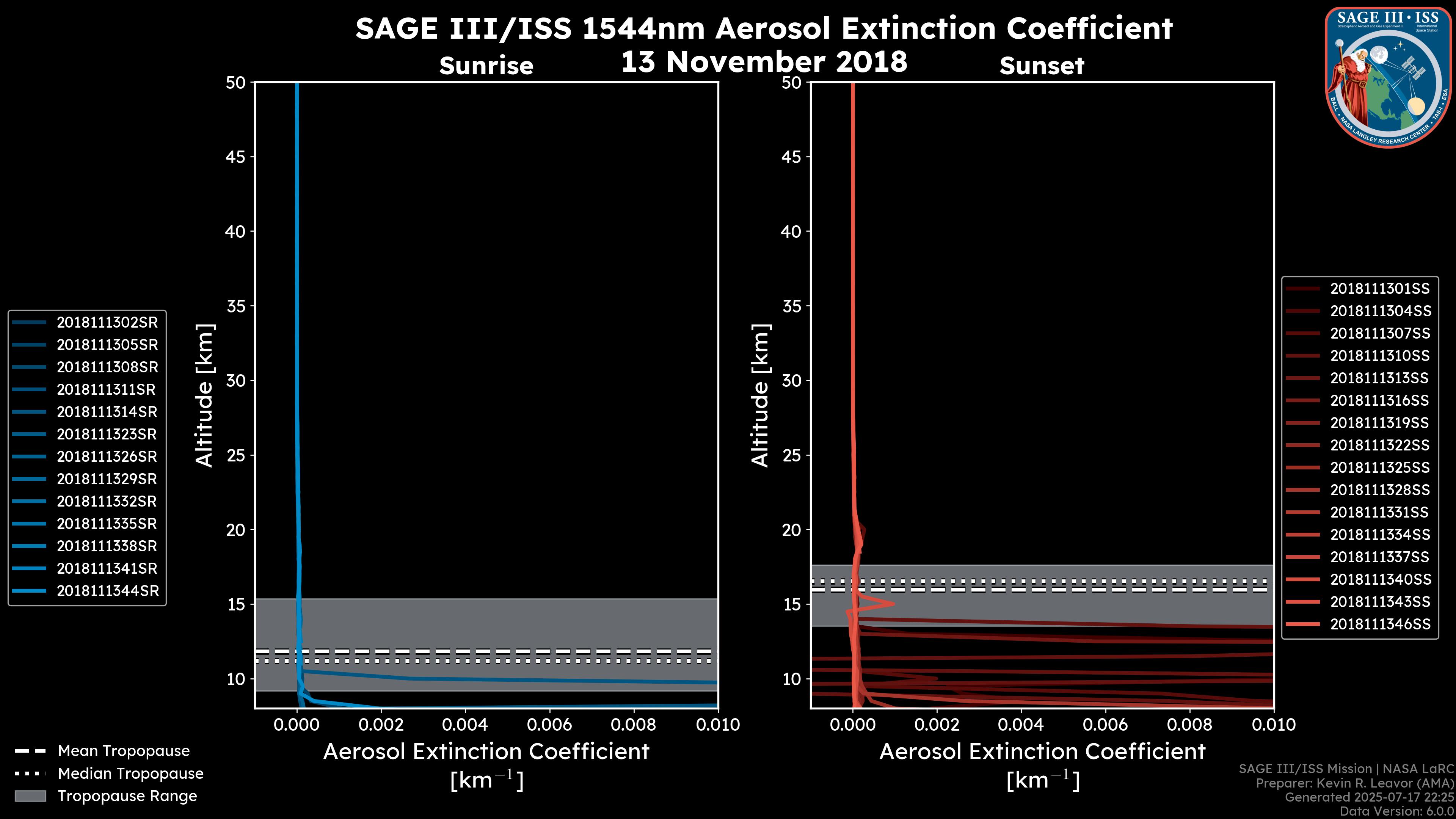Click the 2018111302SR legend entry
This screenshot has height=819, width=1456.
coord(107,322)
